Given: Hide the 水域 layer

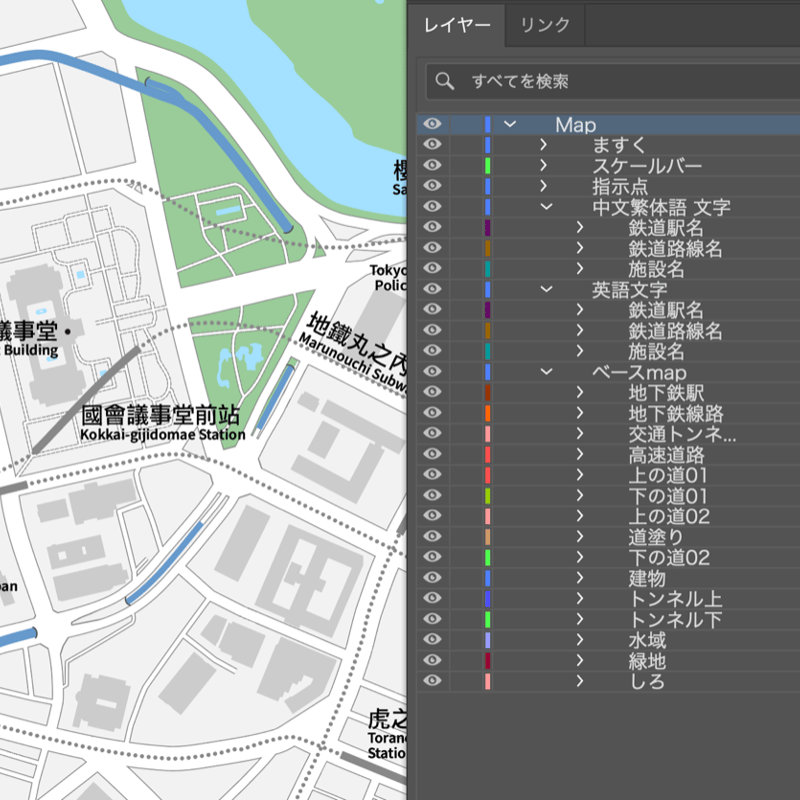Looking at the screenshot, I should [x=432, y=639].
